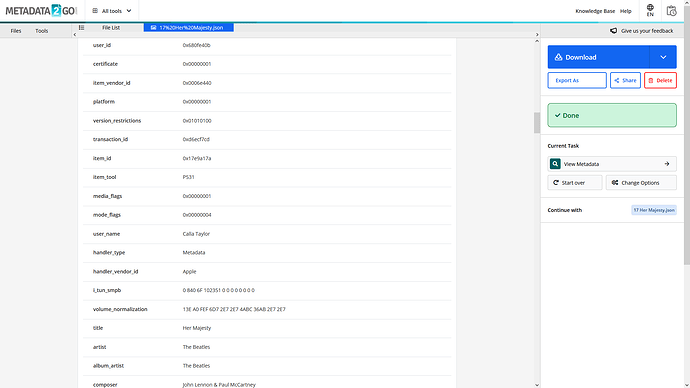Click the media_flags field label
690x388 pixels.
pos(107,196)
